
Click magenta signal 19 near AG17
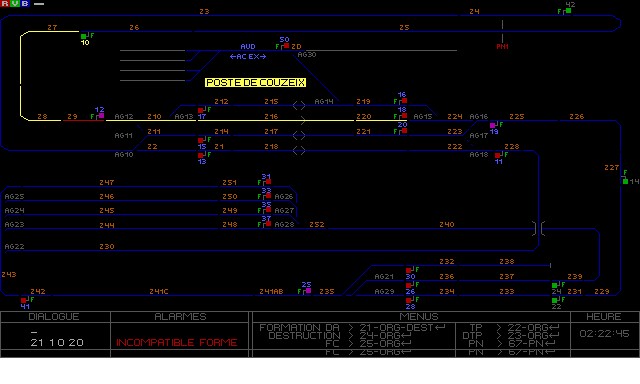(492, 125)
